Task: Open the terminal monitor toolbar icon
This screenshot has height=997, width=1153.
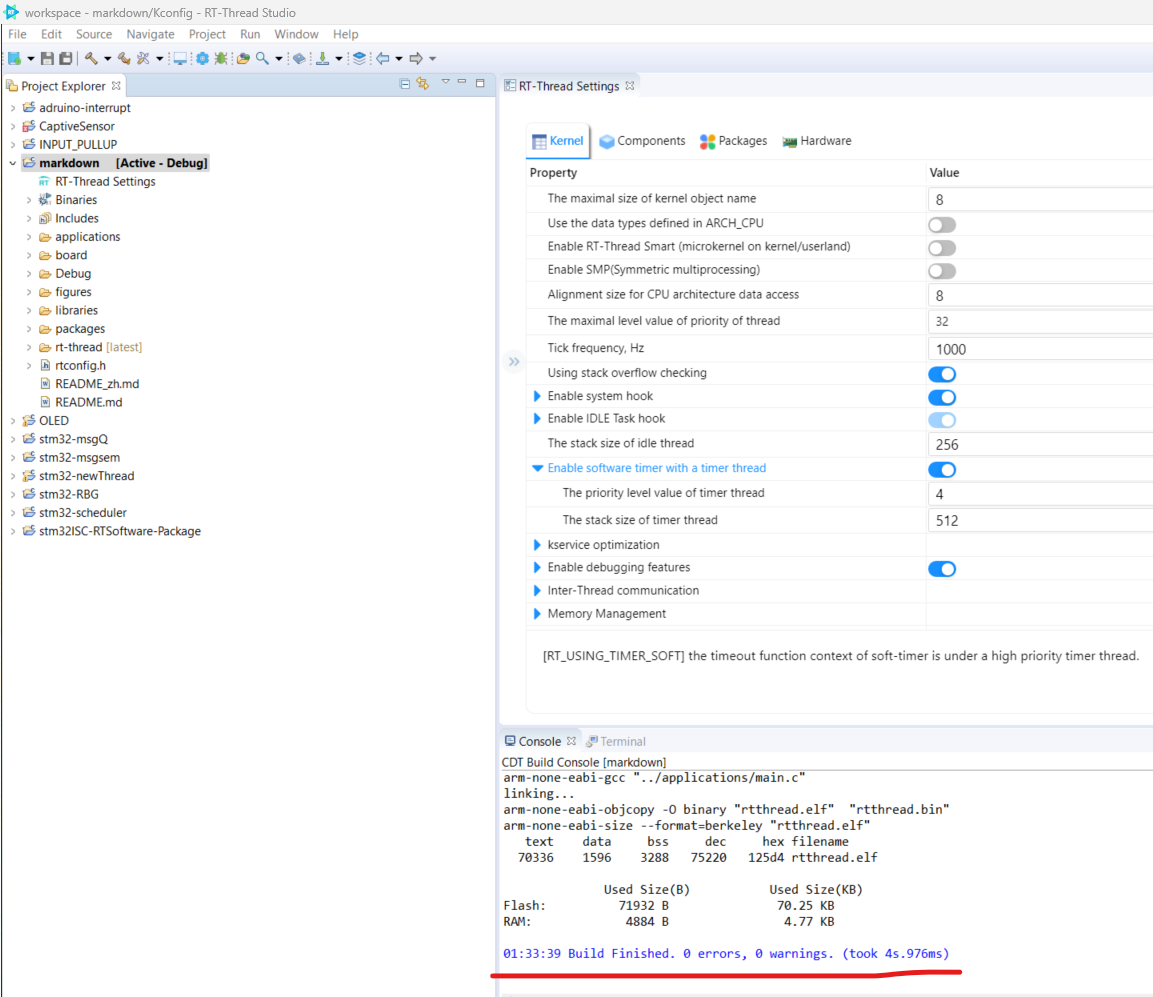Action: 180,58
